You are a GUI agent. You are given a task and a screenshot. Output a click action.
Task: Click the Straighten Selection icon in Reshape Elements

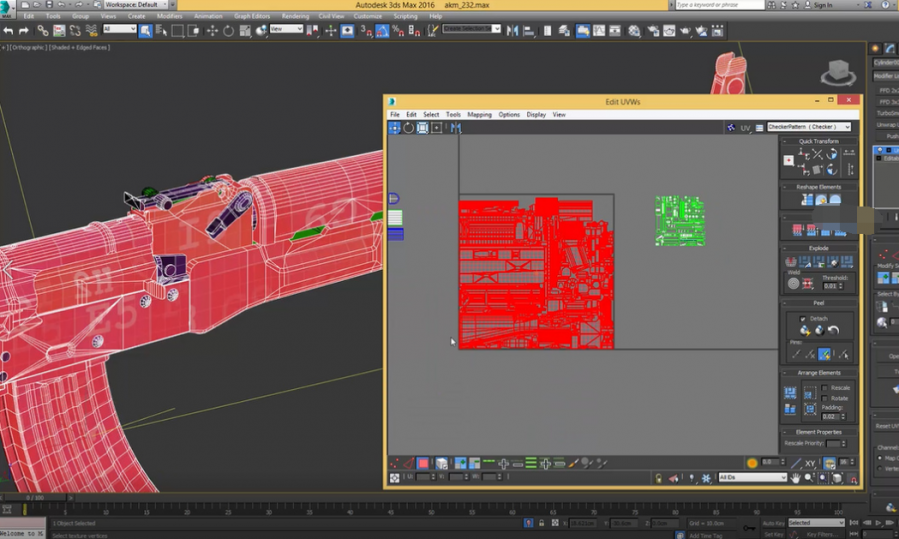(807, 200)
